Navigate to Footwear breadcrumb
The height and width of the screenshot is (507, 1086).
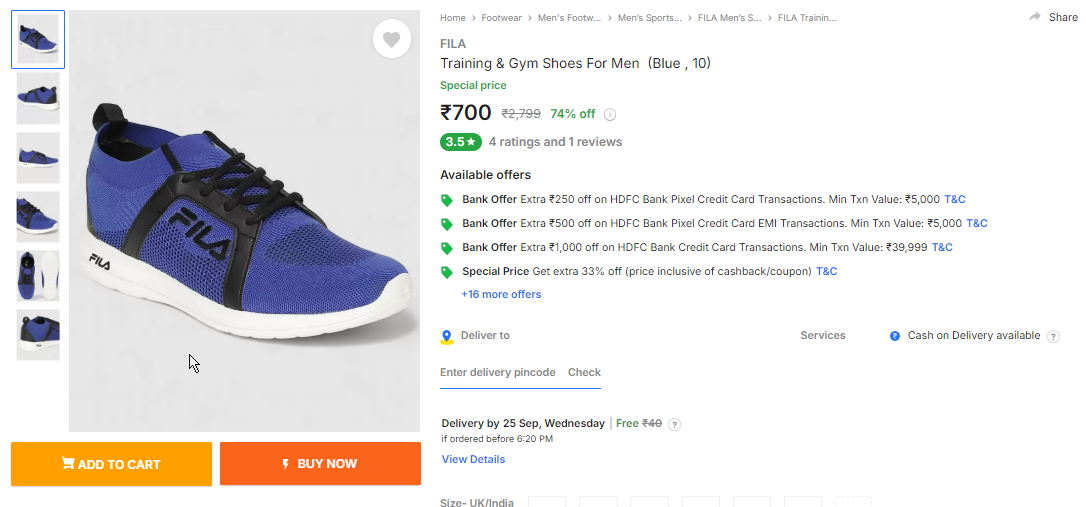click(x=501, y=18)
